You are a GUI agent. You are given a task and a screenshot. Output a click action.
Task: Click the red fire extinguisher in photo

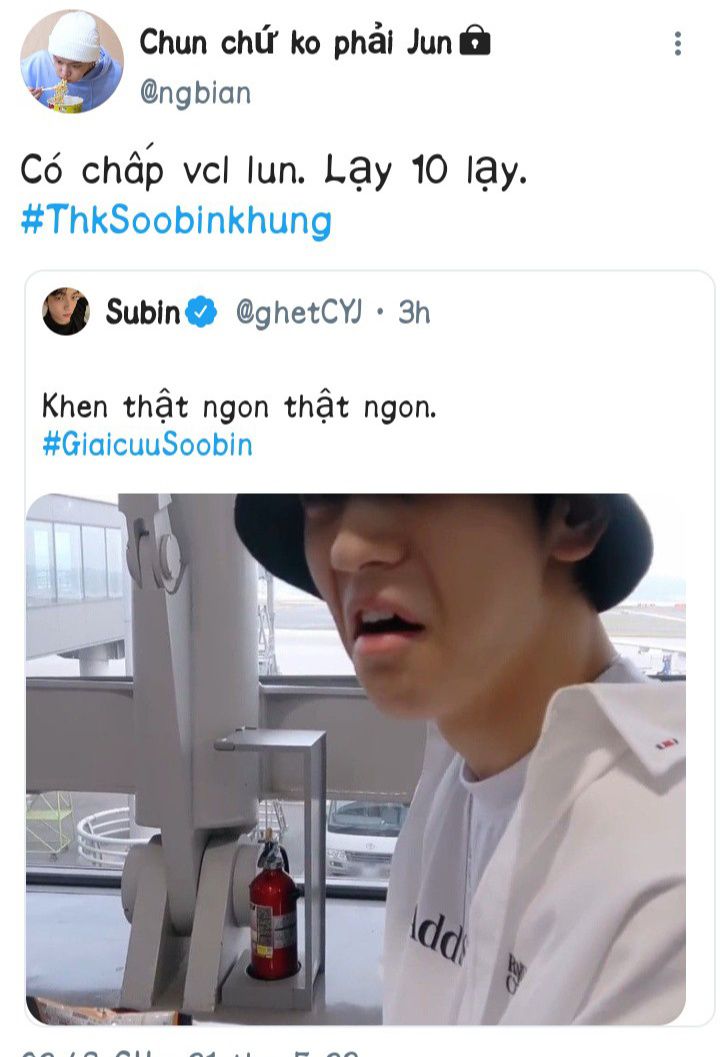(x=272, y=907)
